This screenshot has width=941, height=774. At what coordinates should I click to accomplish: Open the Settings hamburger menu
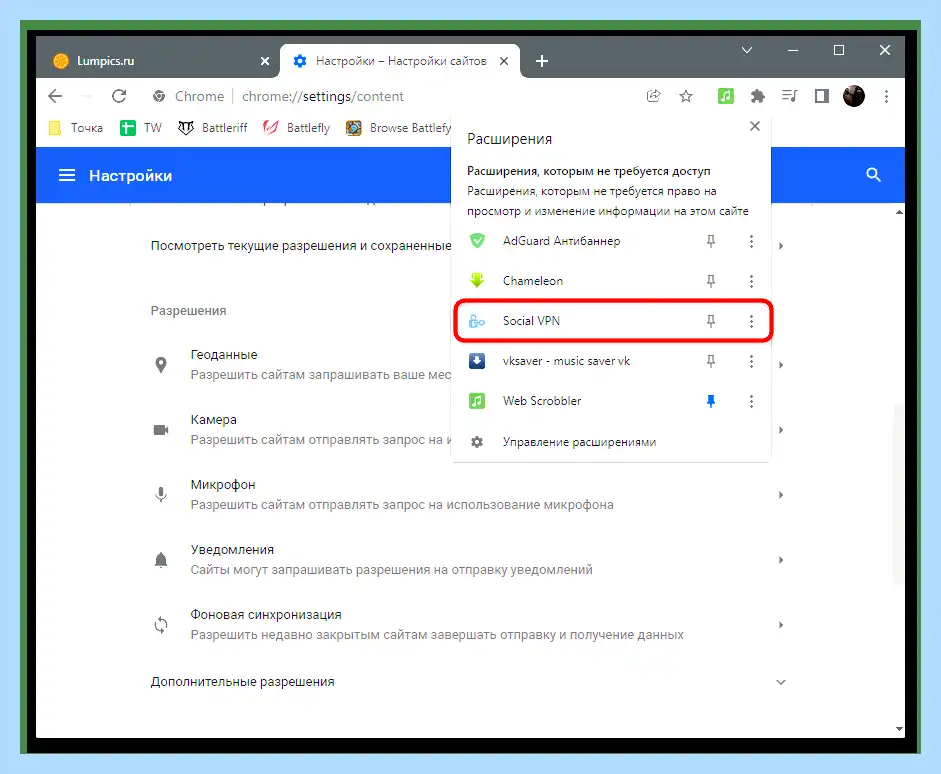click(x=67, y=175)
